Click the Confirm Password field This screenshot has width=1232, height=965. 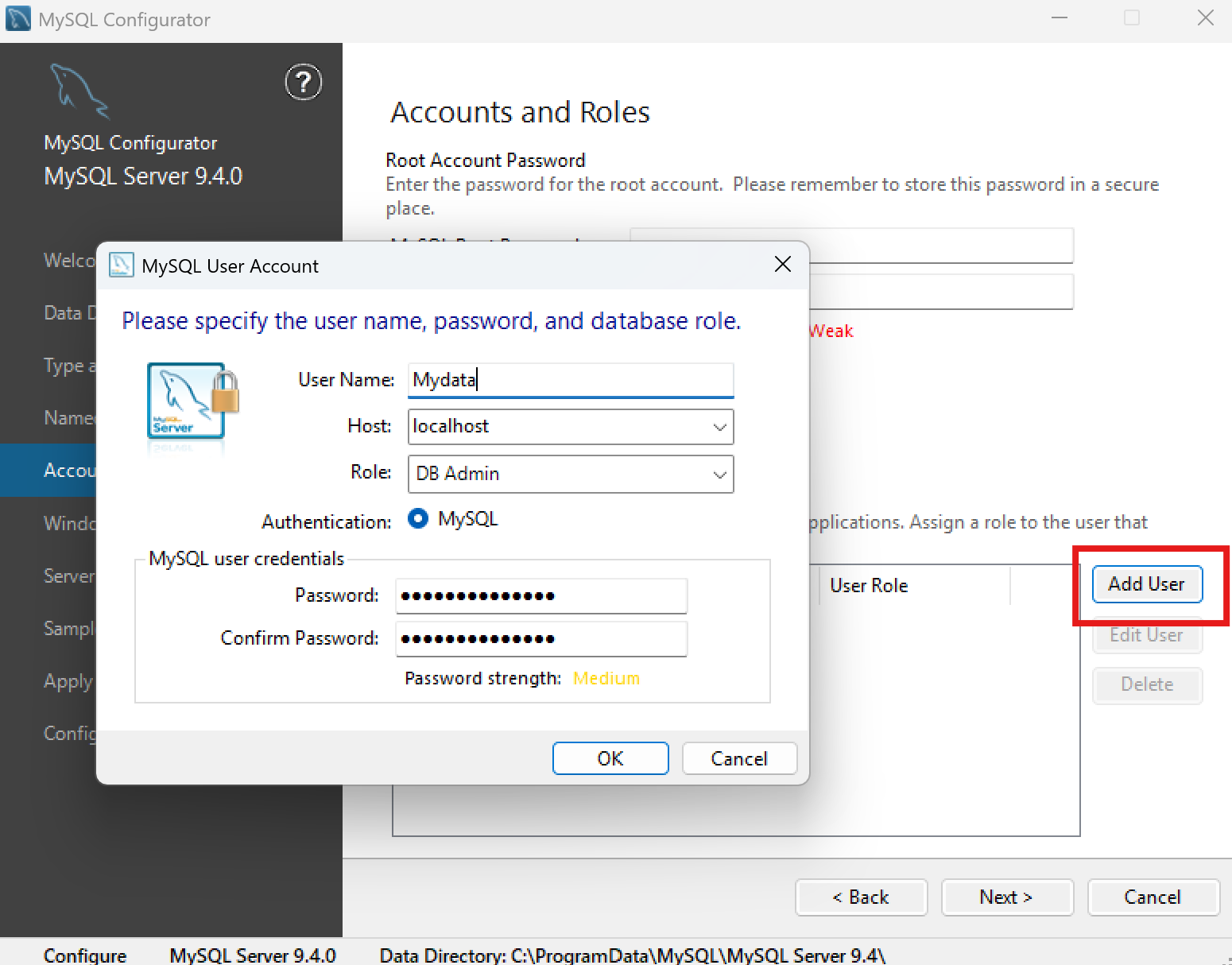click(x=541, y=638)
